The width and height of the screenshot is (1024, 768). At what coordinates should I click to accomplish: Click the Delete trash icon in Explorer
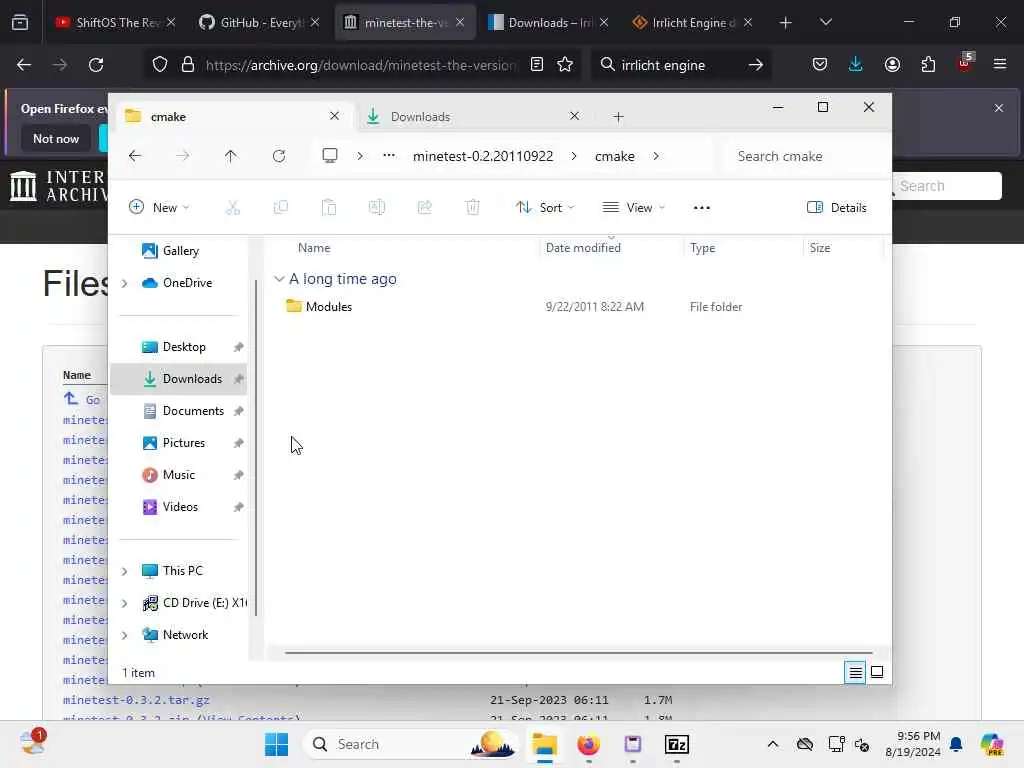(x=473, y=208)
